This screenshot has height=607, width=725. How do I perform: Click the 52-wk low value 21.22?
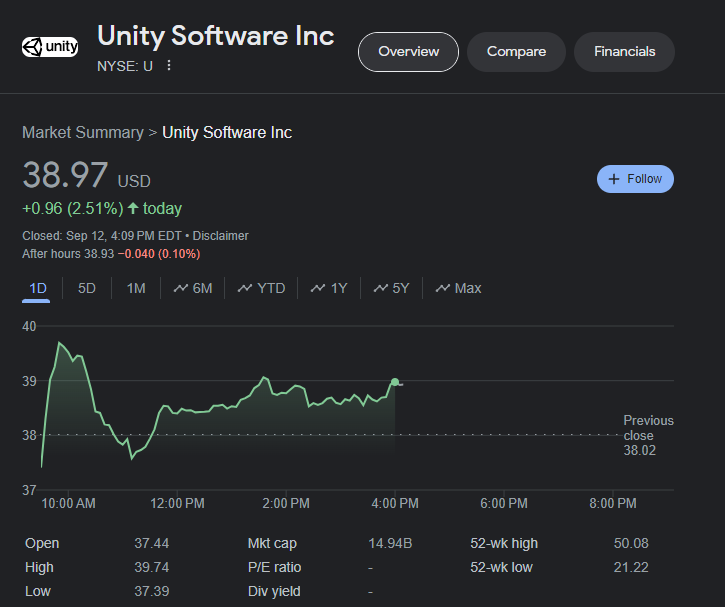pyautogui.click(x=631, y=567)
